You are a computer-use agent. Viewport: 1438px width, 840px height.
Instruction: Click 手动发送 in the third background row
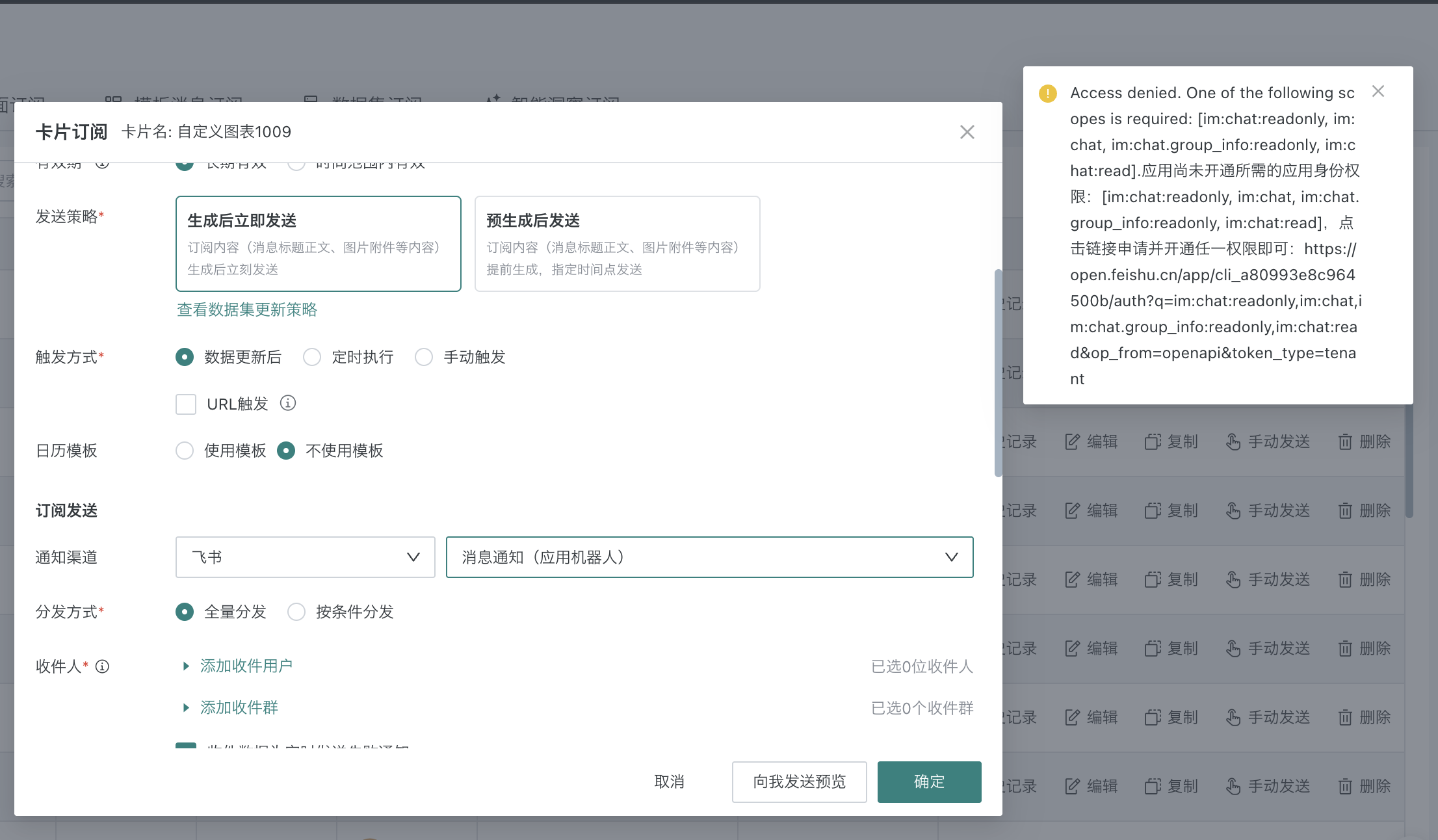(x=1268, y=579)
